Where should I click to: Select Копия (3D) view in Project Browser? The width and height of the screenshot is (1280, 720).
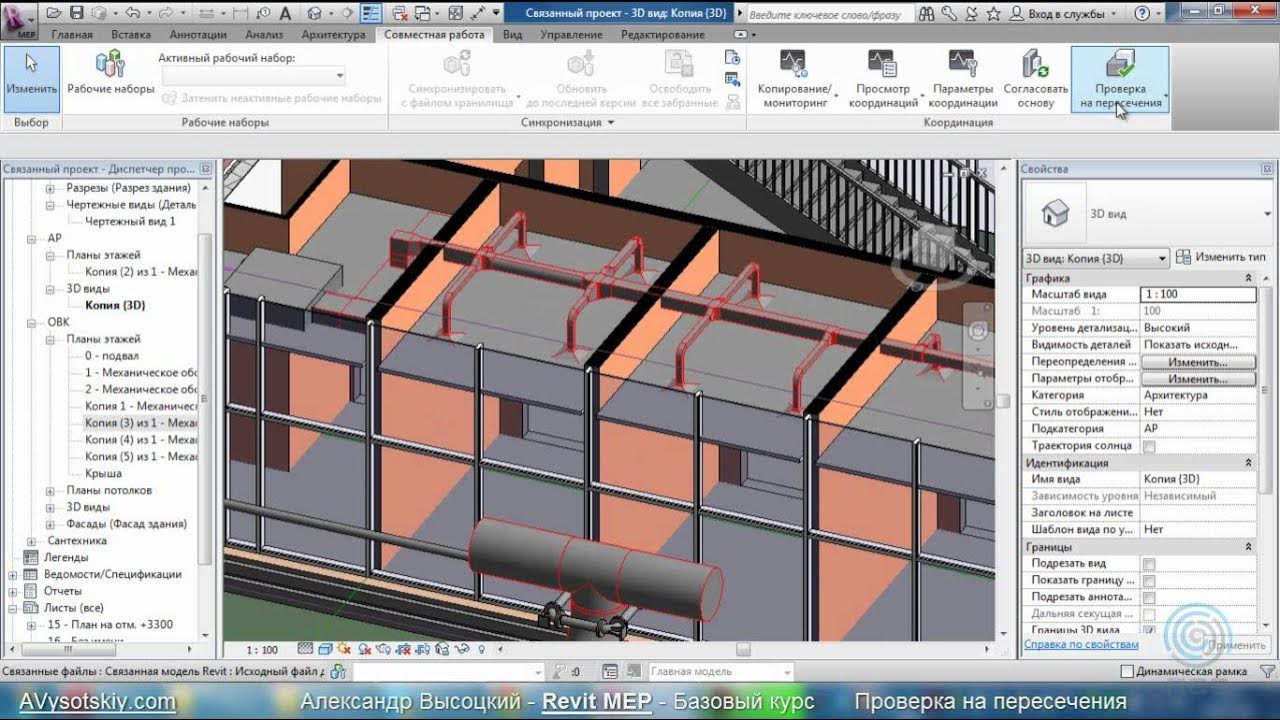click(x=115, y=305)
